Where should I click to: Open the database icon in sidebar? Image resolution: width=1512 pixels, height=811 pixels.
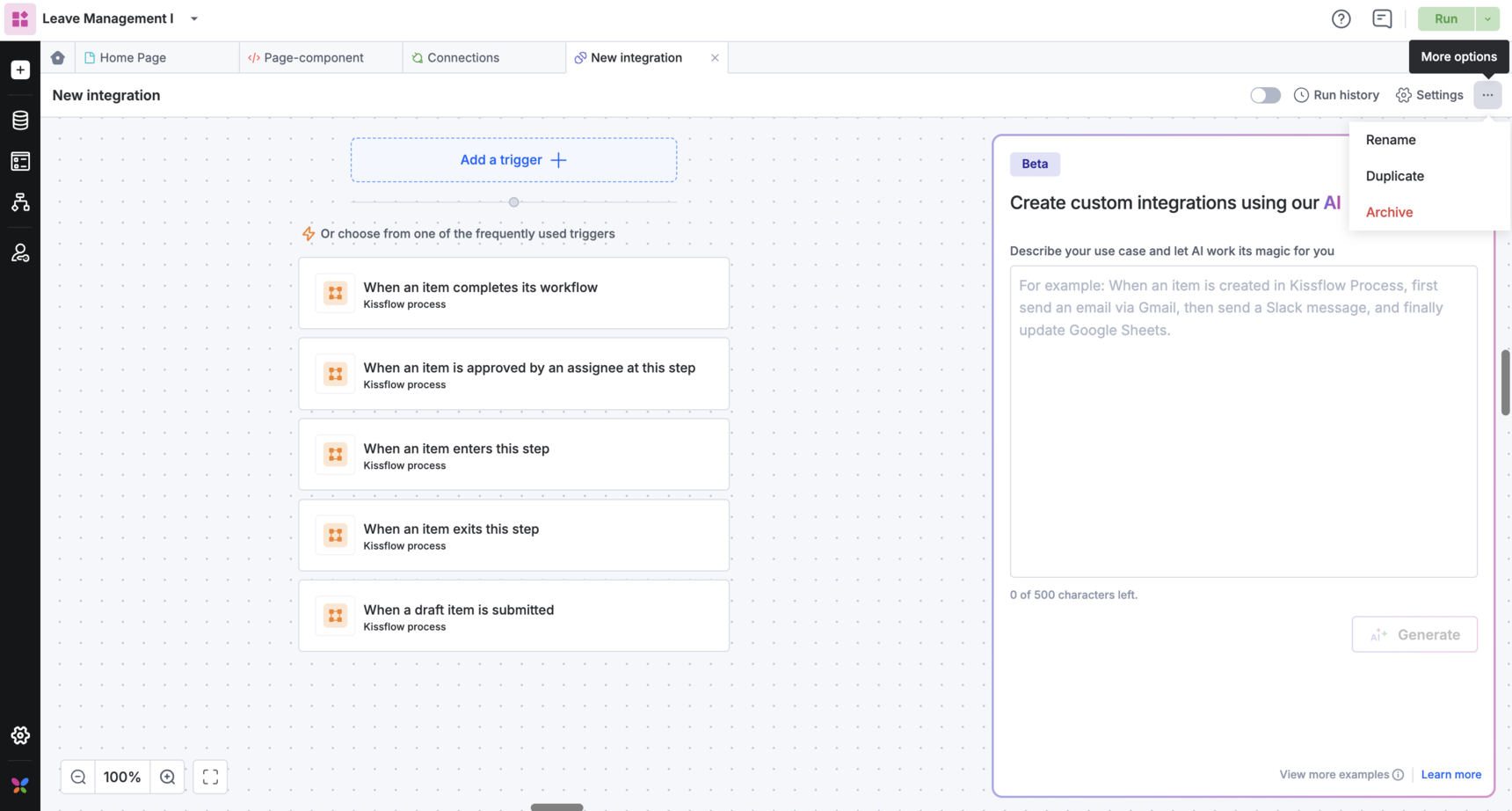pyautogui.click(x=20, y=120)
